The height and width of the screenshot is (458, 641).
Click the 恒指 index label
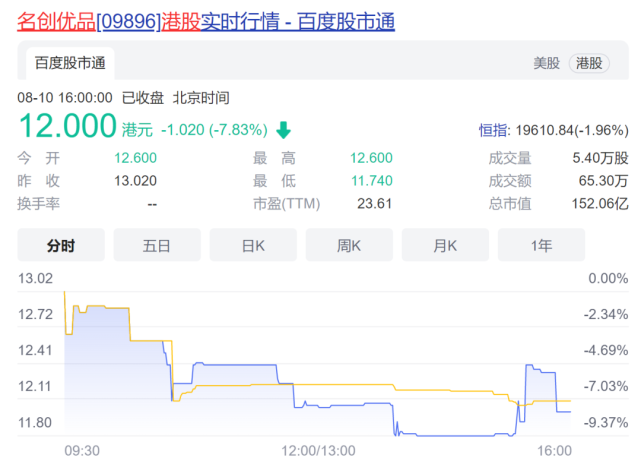tap(493, 130)
